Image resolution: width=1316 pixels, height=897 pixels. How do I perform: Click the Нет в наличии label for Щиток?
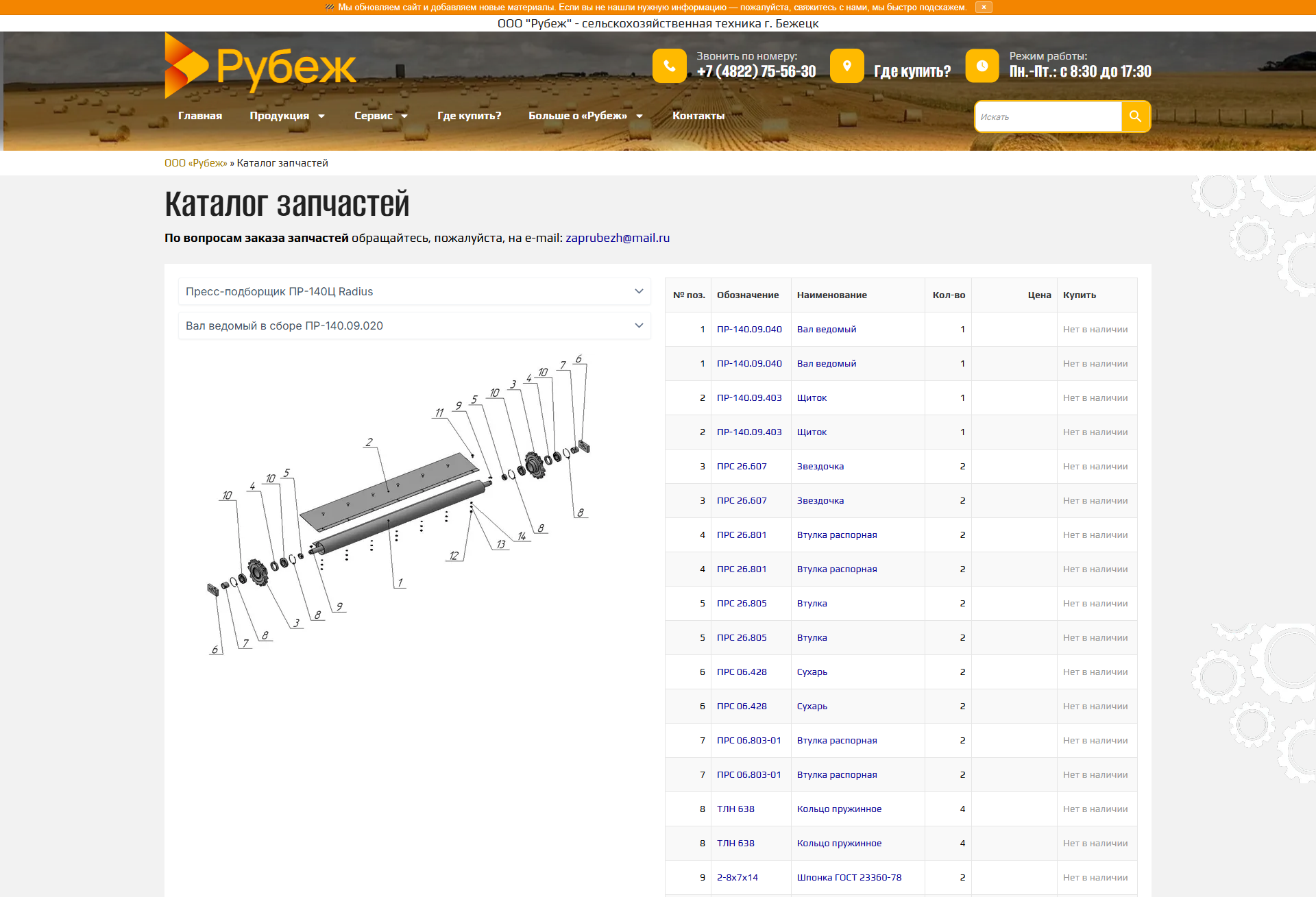pyautogui.click(x=1095, y=397)
